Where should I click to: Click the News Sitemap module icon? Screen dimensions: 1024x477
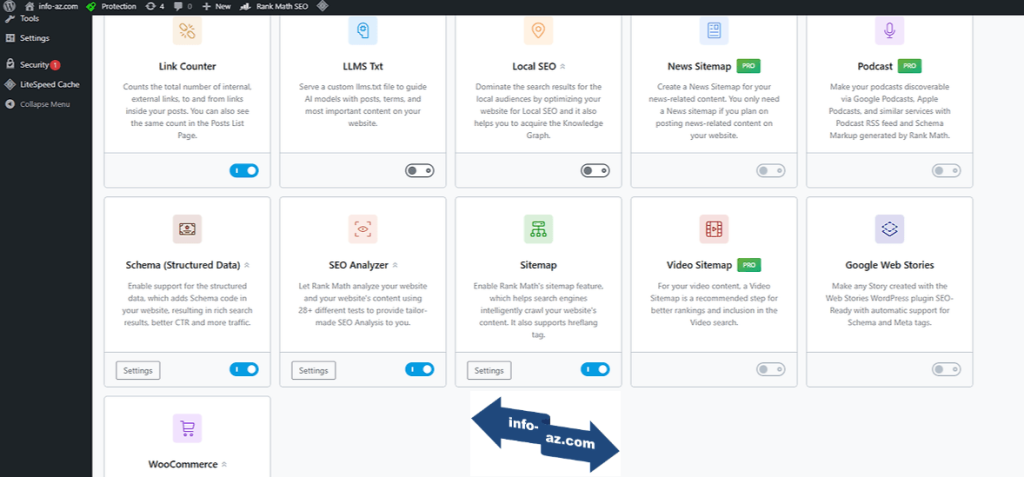(714, 31)
